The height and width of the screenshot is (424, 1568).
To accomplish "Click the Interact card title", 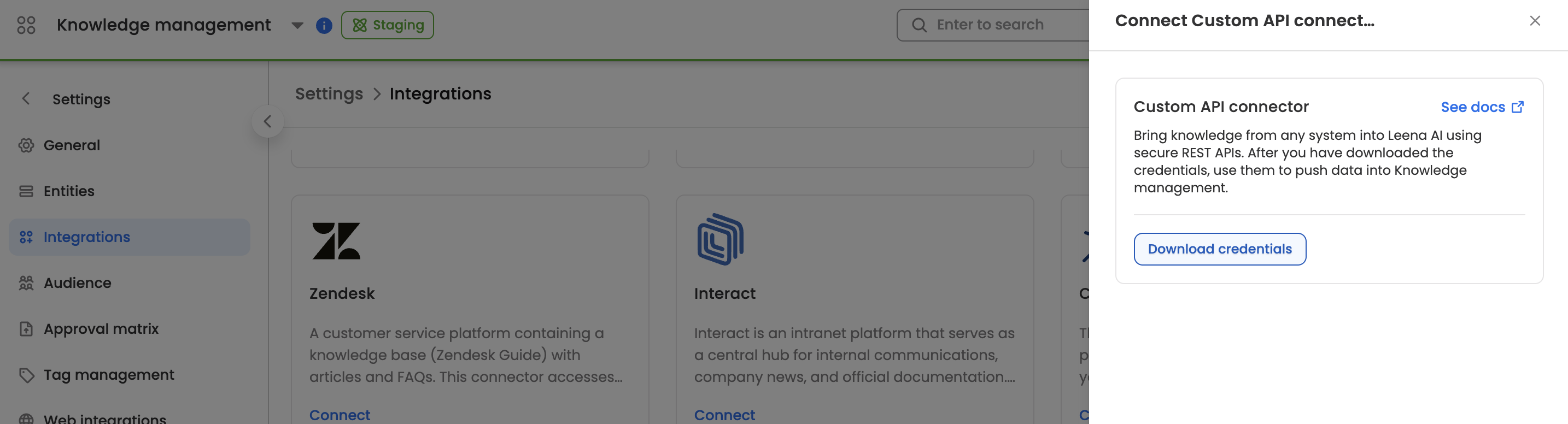I will (724, 293).
